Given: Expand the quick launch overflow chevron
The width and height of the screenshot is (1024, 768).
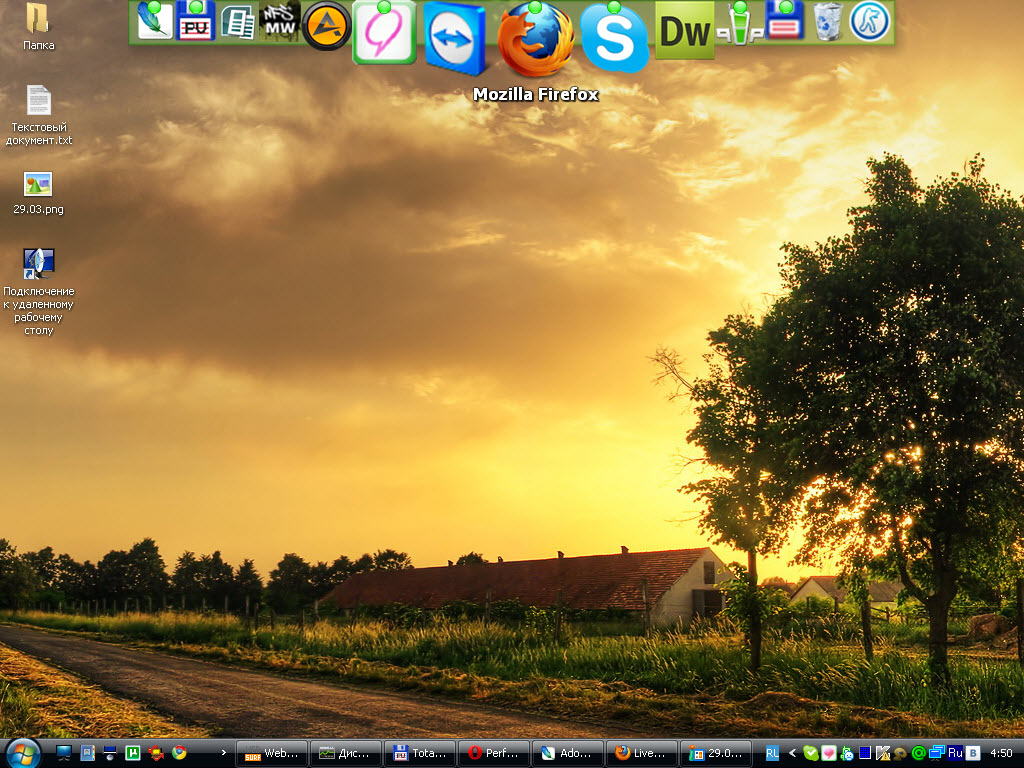Looking at the screenshot, I should pyautogui.click(x=222, y=753).
